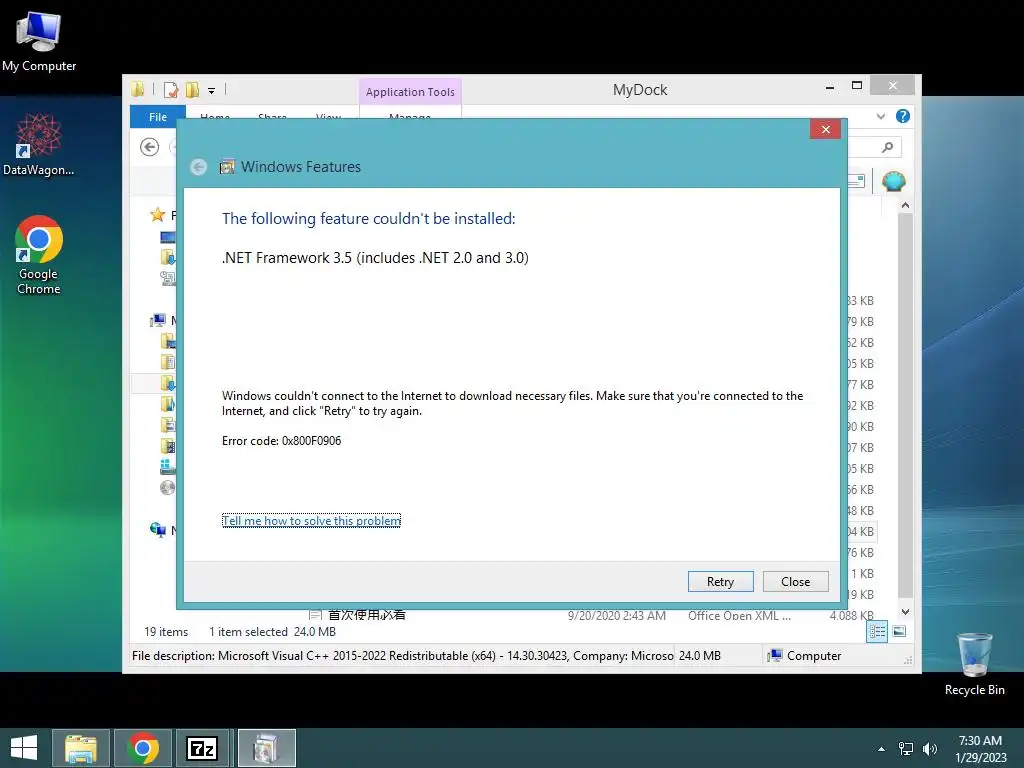The image size is (1024, 768).
Task: Click the '.NET Framework 3.5' feature text
Action: pyautogui.click(x=375, y=258)
